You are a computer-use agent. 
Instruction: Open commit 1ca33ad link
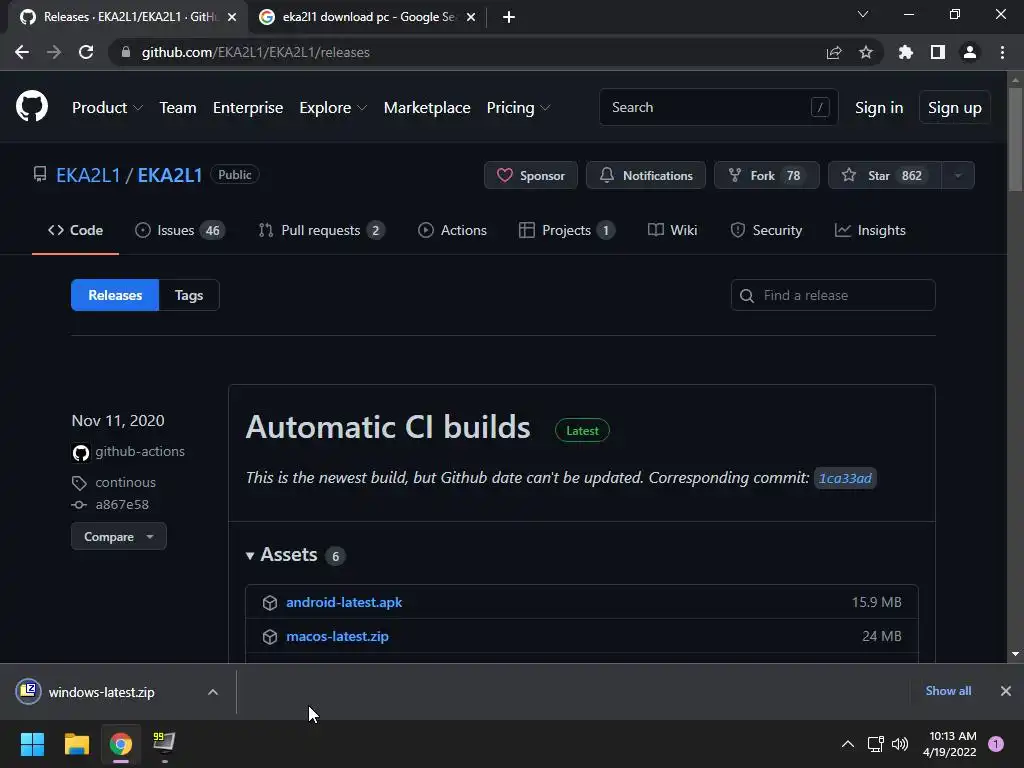(x=845, y=478)
